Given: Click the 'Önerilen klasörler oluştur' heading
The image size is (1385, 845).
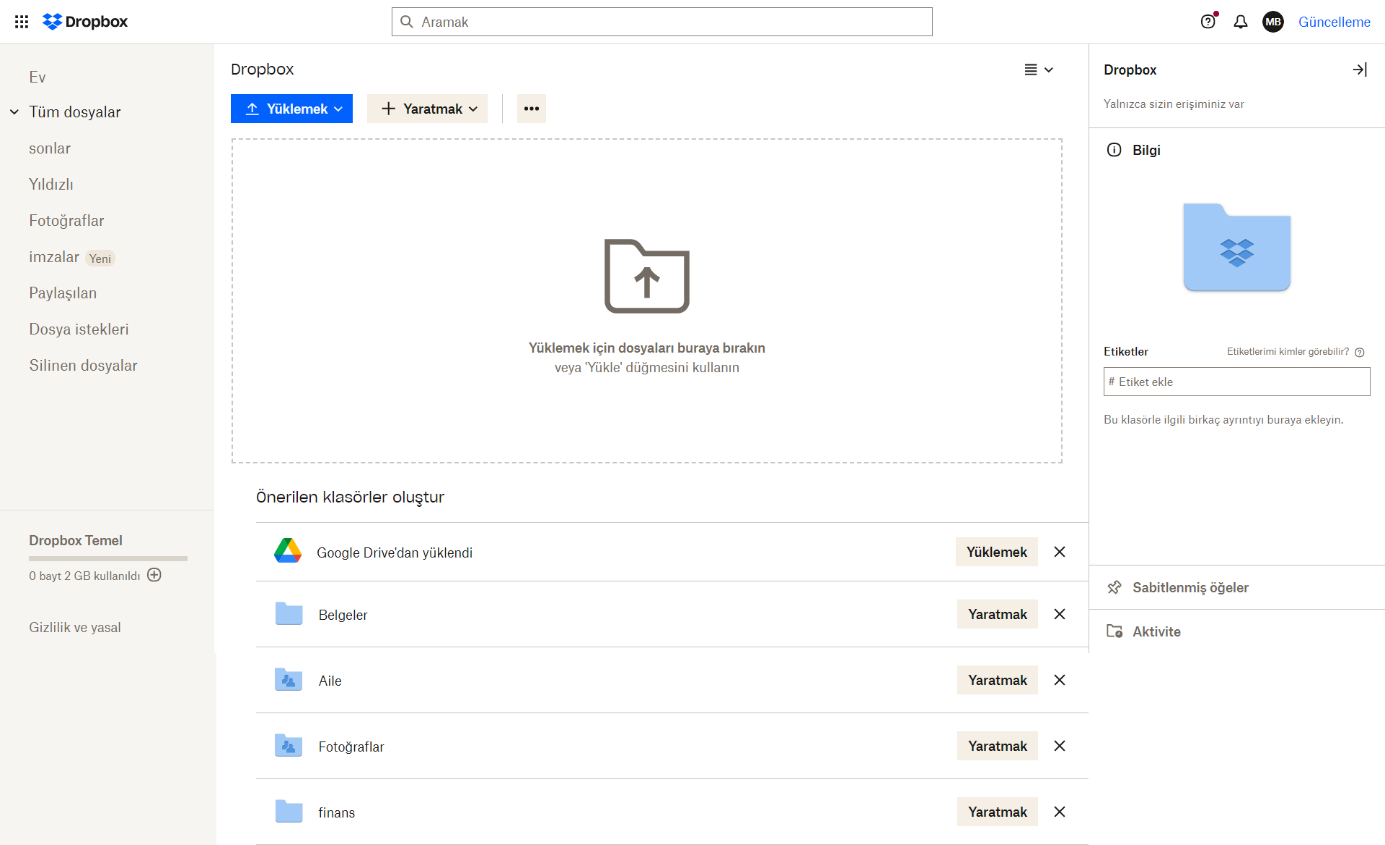Looking at the screenshot, I should tap(350, 497).
